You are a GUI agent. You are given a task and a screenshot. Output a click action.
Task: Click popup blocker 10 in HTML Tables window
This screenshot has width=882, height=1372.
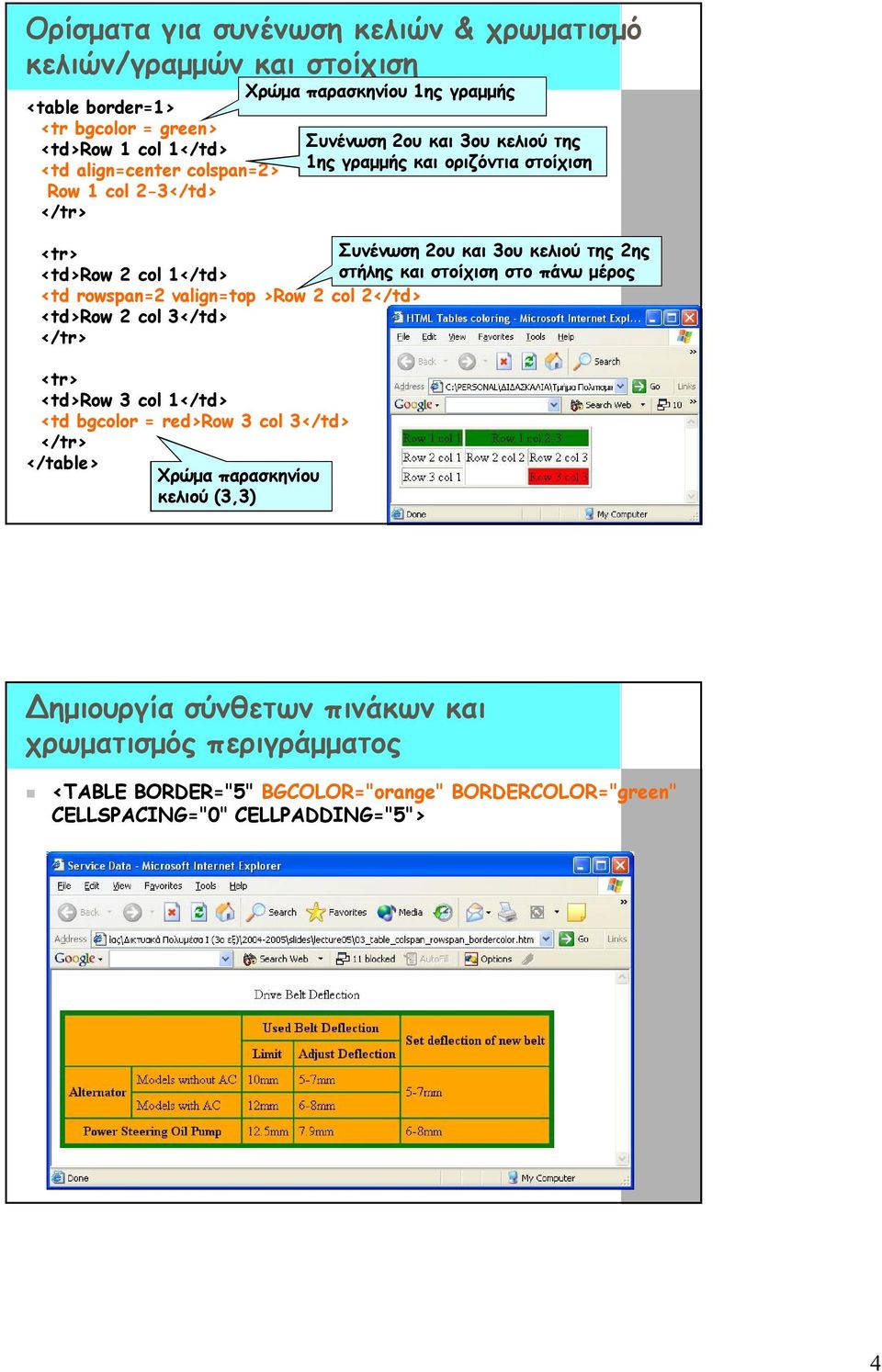click(x=670, y=405)
